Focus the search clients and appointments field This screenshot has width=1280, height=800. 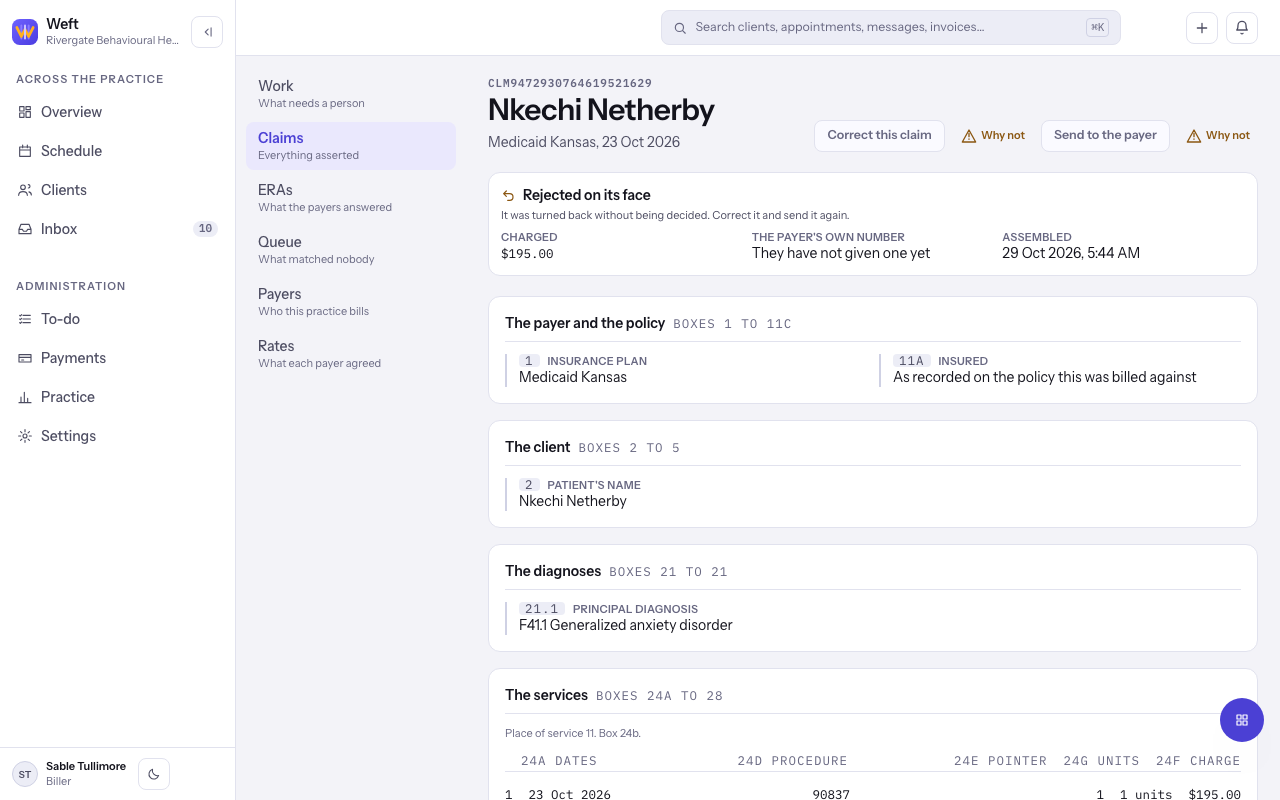pos(890,28)
